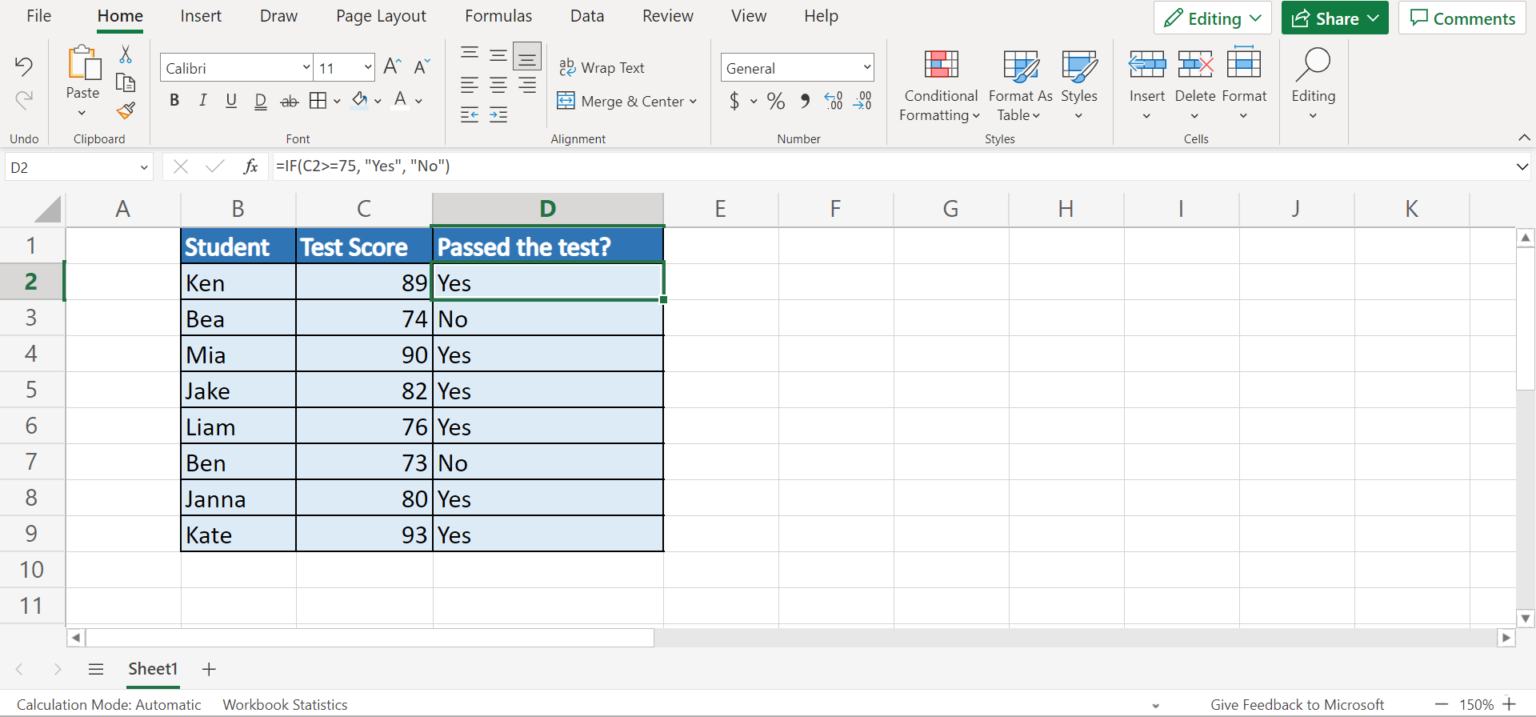The height and width of the screenshot is (717, 1536).
Task: Apply Percent Style formatting
Action: pos(775,101)
